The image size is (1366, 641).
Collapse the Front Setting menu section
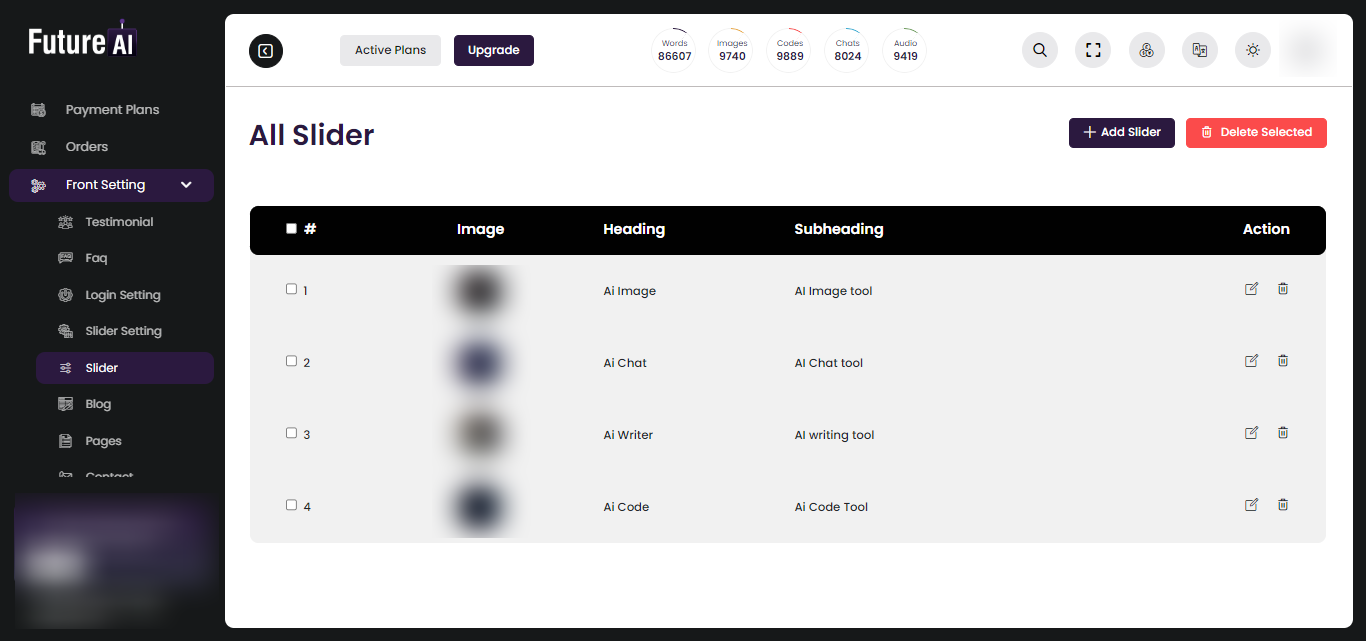[x=186, y=185]
